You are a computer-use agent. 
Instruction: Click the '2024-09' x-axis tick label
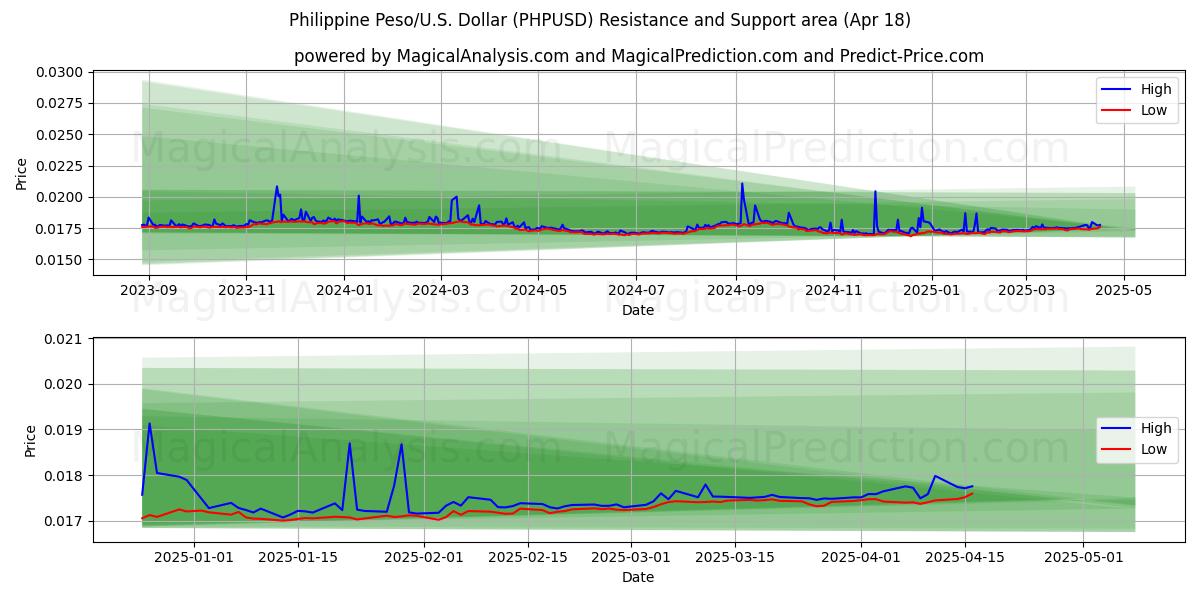[x=736, y=290]
